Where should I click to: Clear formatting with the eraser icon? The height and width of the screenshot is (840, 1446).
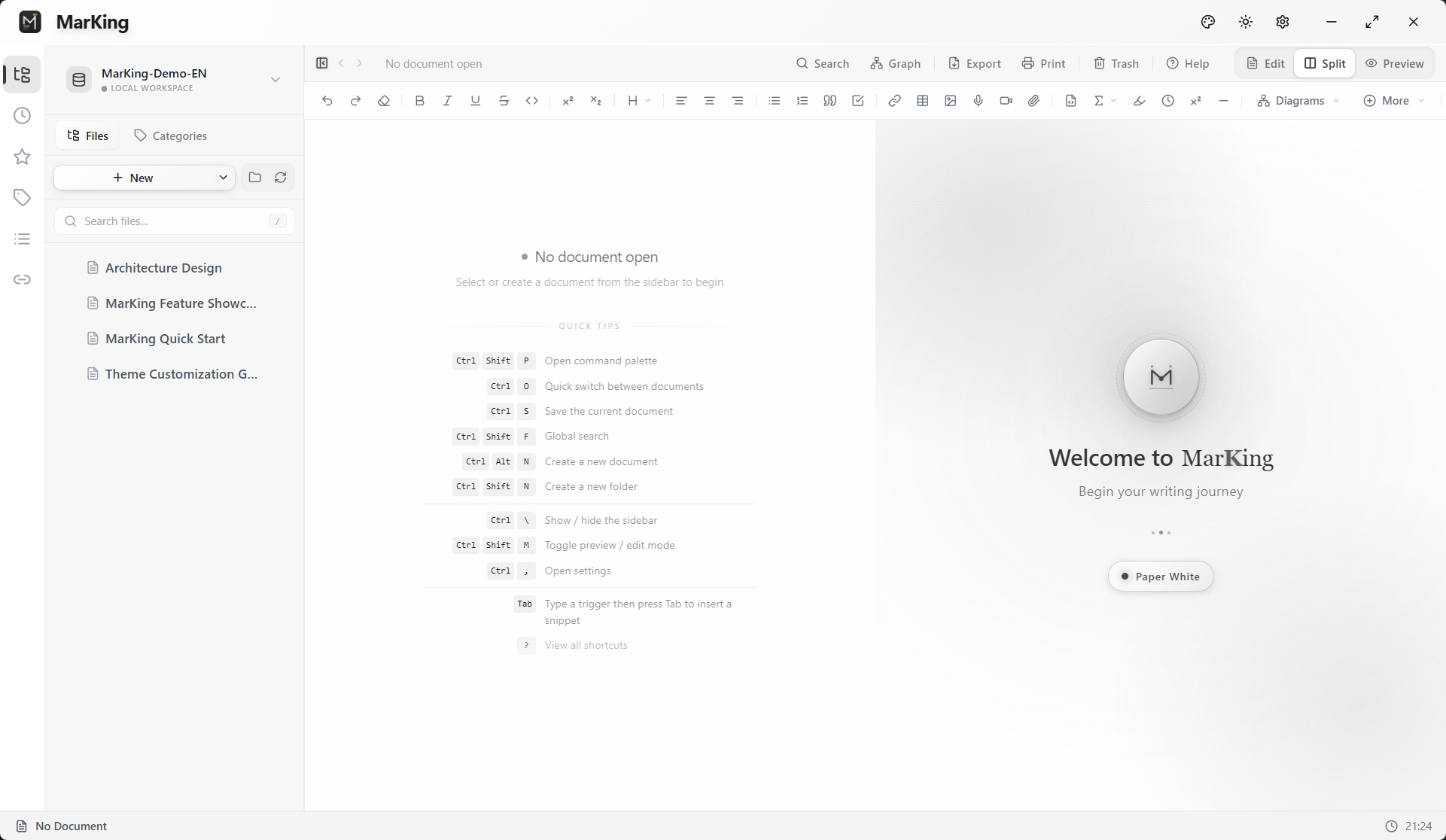tap(384, 100)
